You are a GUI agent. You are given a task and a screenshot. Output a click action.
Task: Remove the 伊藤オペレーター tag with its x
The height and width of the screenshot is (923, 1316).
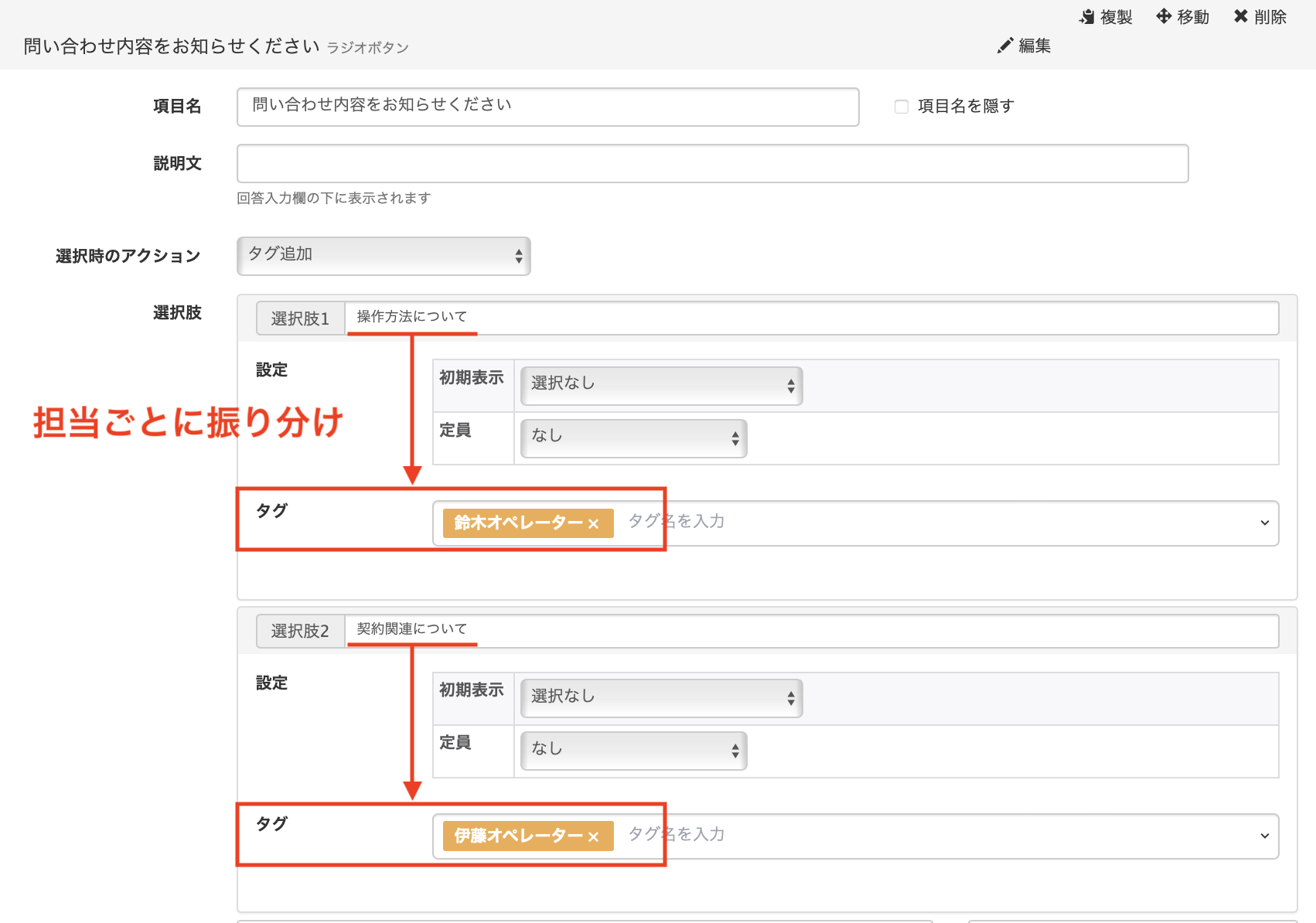coord(593,837)
